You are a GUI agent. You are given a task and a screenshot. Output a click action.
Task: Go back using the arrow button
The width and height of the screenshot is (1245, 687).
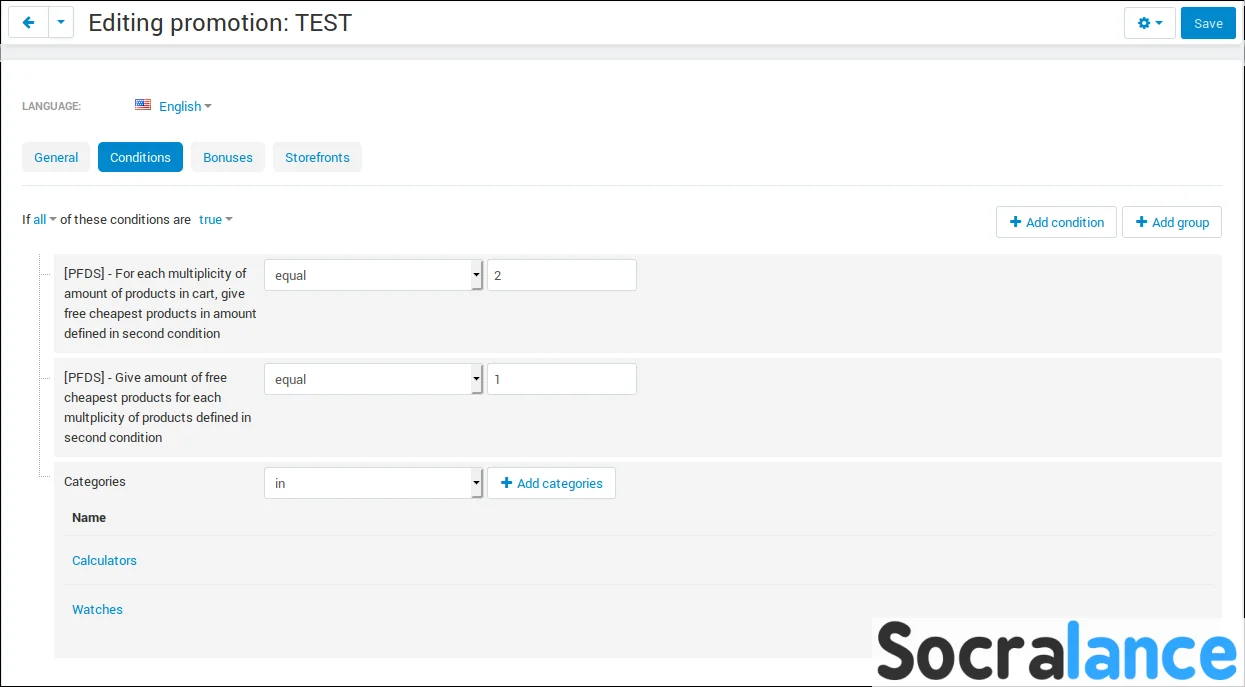point(28,23)
